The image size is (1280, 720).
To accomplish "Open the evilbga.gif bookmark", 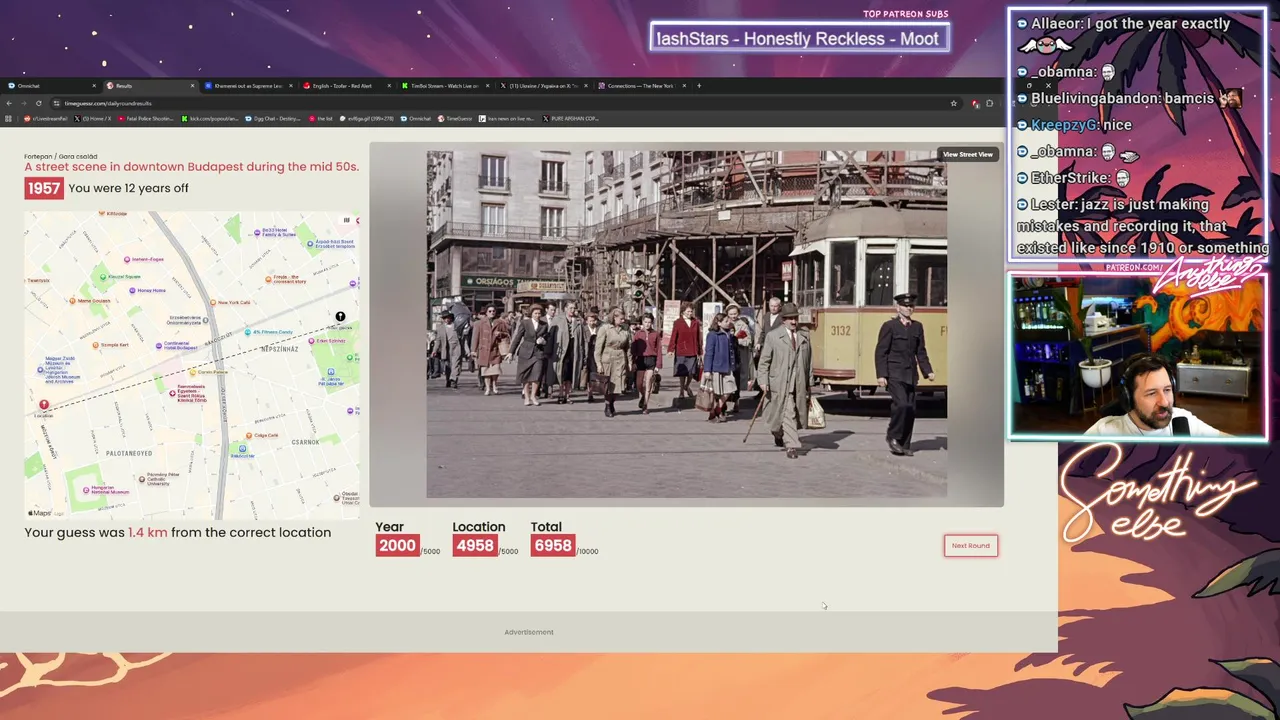I will (367, 118).
